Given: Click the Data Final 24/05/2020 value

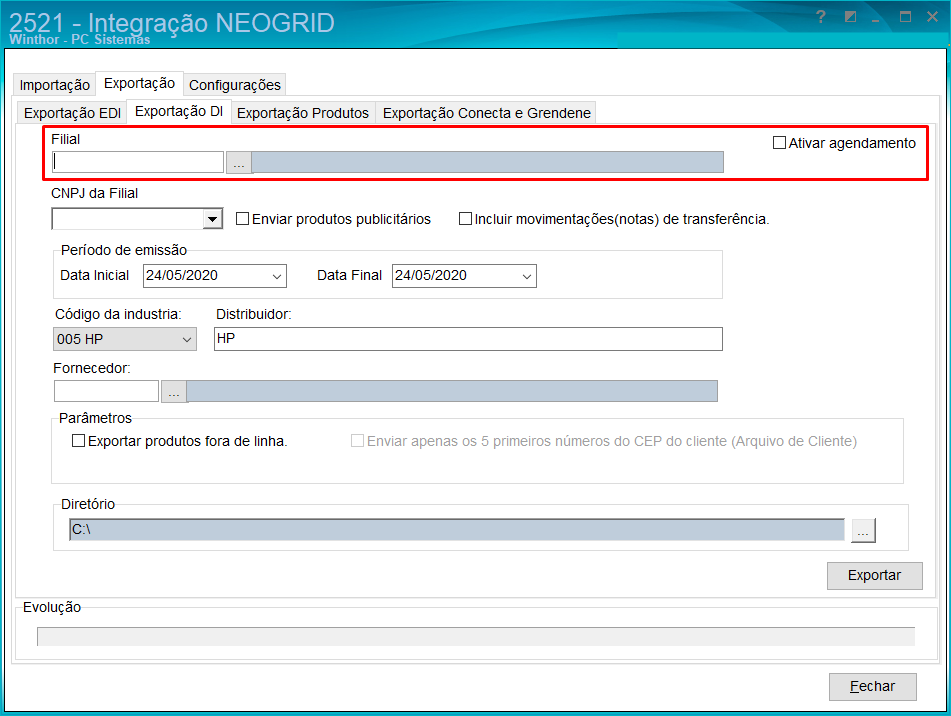Looking at the screenshot, I should point(431,275).
